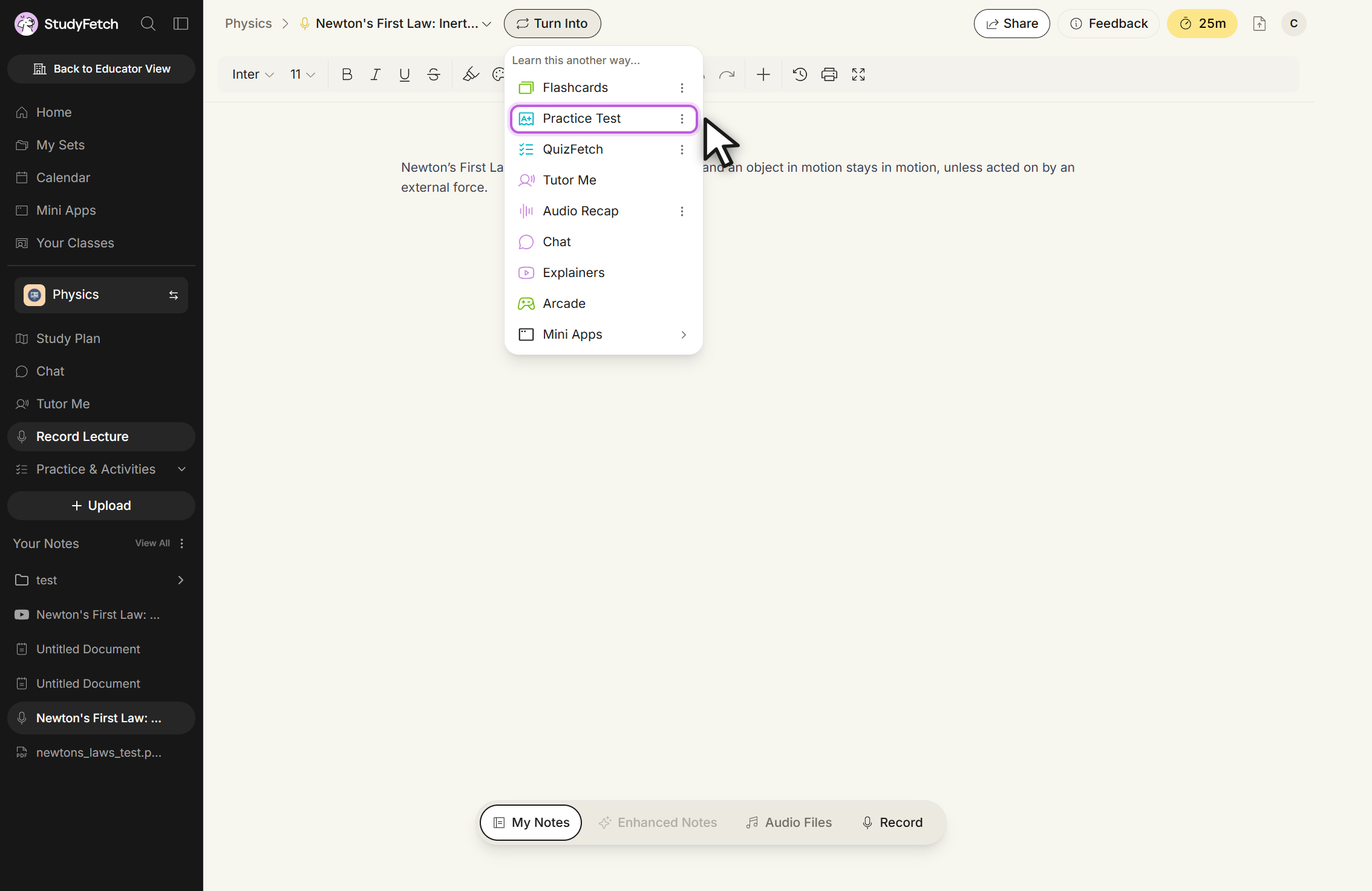This screenshot has width=1372, height=891.
Task: Switch to My Notes tab
Action: tap(531, 823)
